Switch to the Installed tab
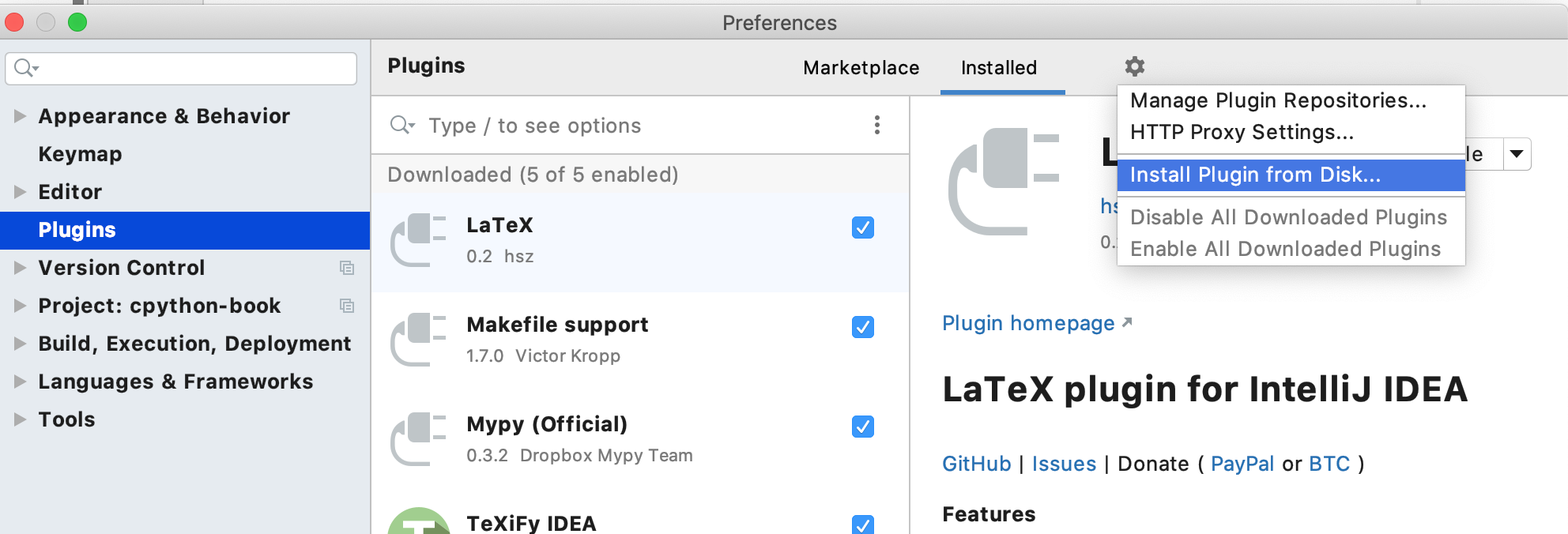1568x534 pixels. pyautogui.click(x=999, y=68)
